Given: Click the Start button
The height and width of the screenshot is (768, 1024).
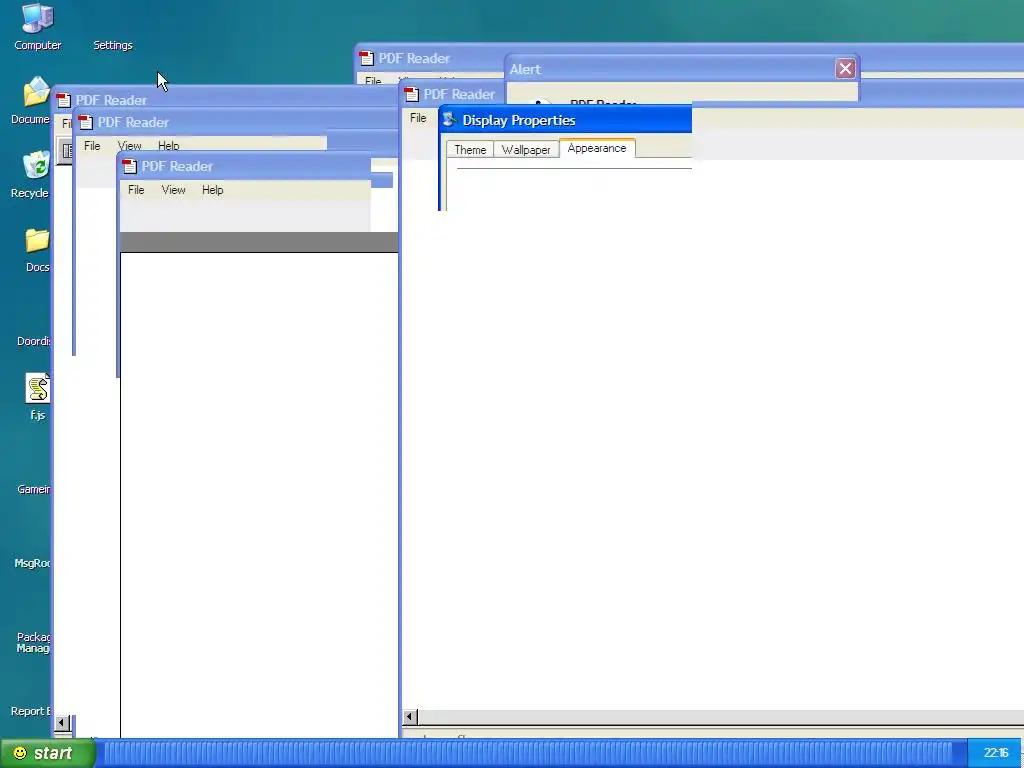Looking at the screenshot, I should 47,753.
